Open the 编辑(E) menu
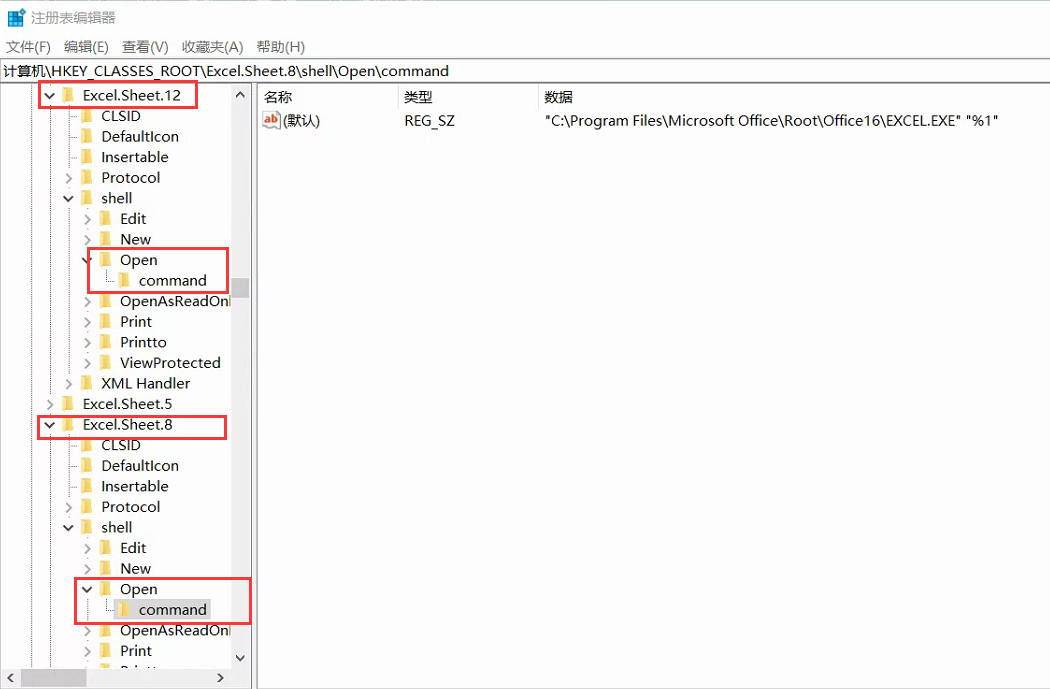This screenshot has height=689, width=1050. pyautogui.click(x=86, y=47)
